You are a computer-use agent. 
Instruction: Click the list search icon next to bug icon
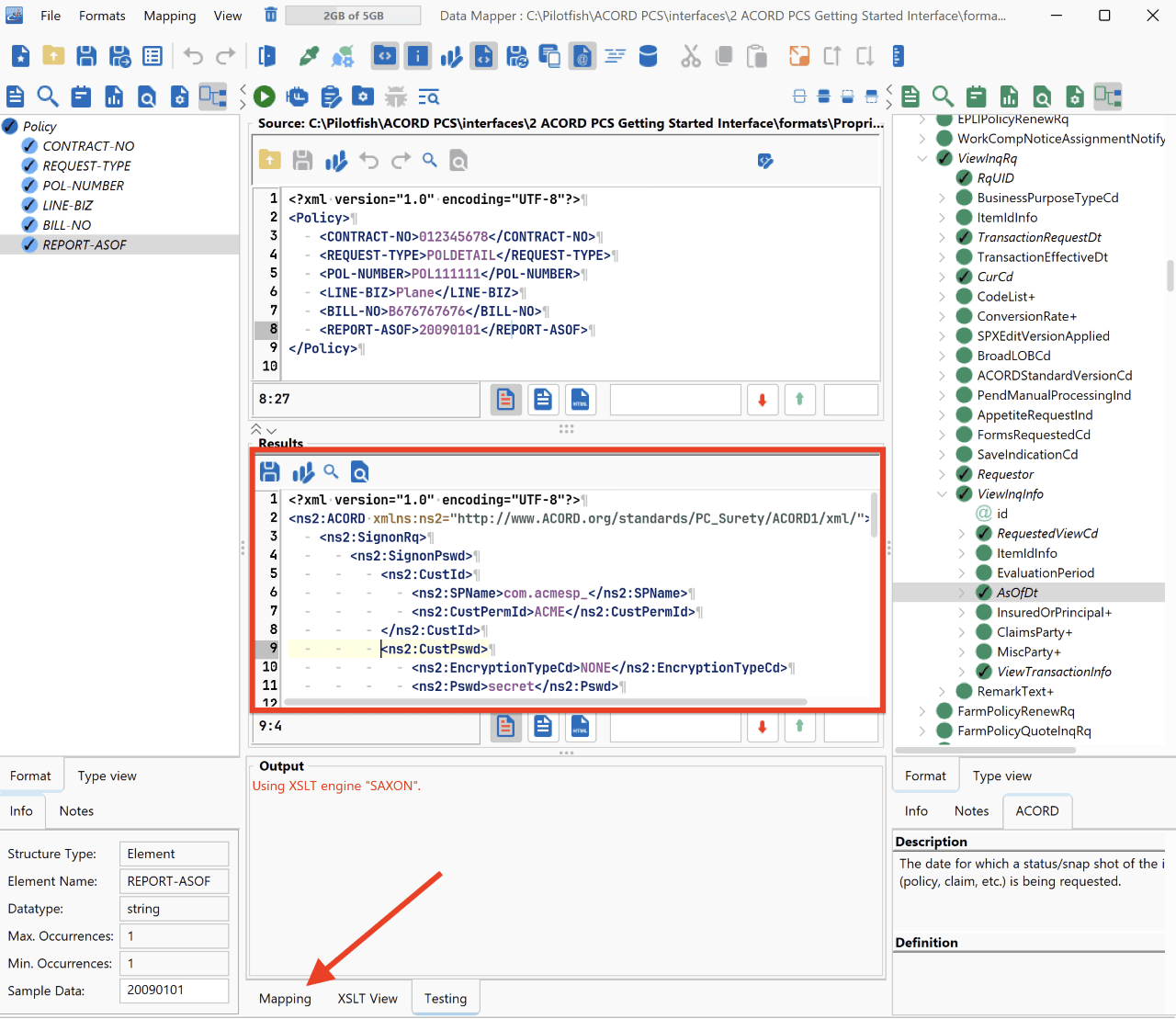429,96
